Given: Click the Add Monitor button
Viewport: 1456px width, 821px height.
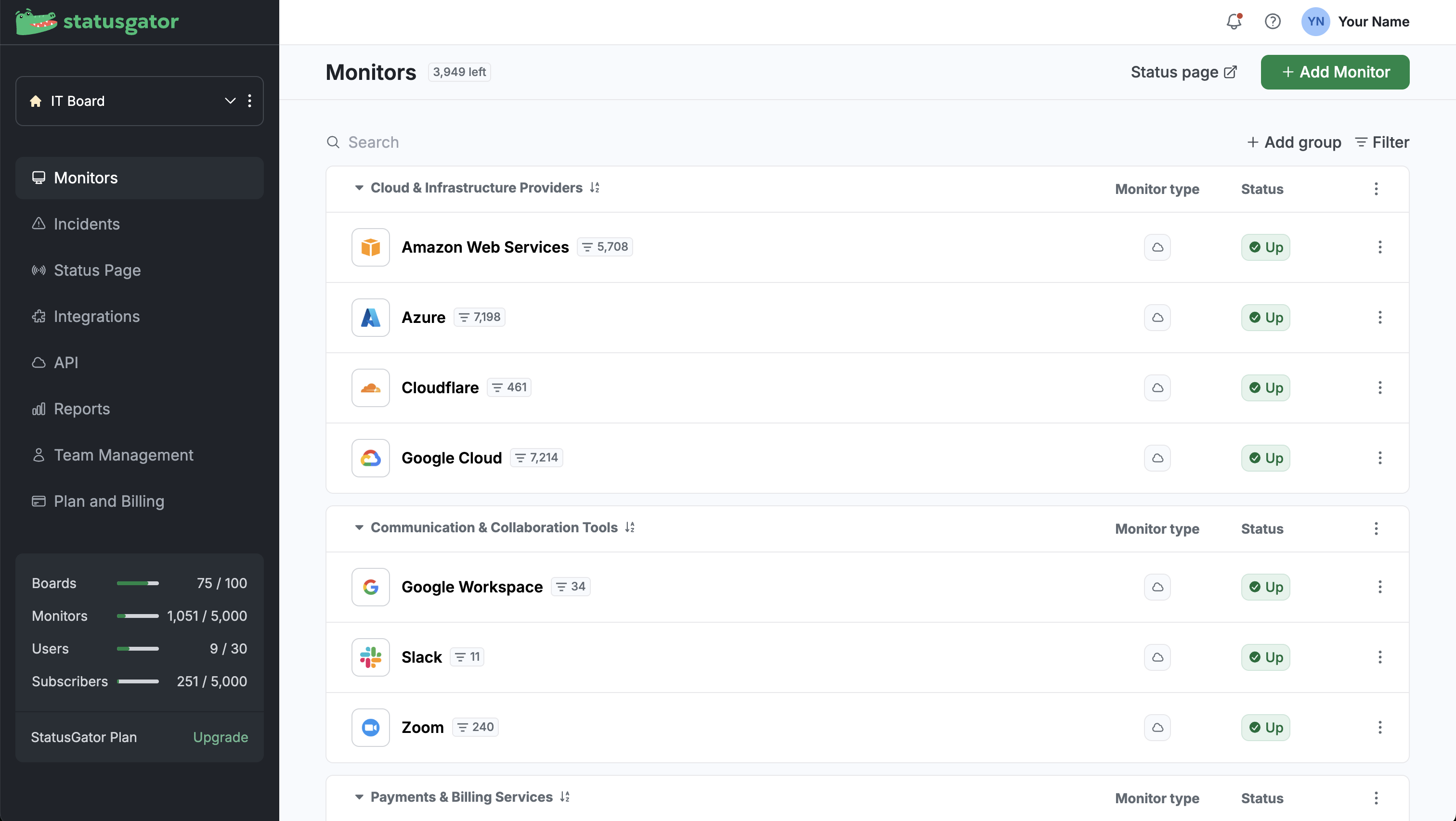Looking at the screenshot, I should tap(1335, 72).
